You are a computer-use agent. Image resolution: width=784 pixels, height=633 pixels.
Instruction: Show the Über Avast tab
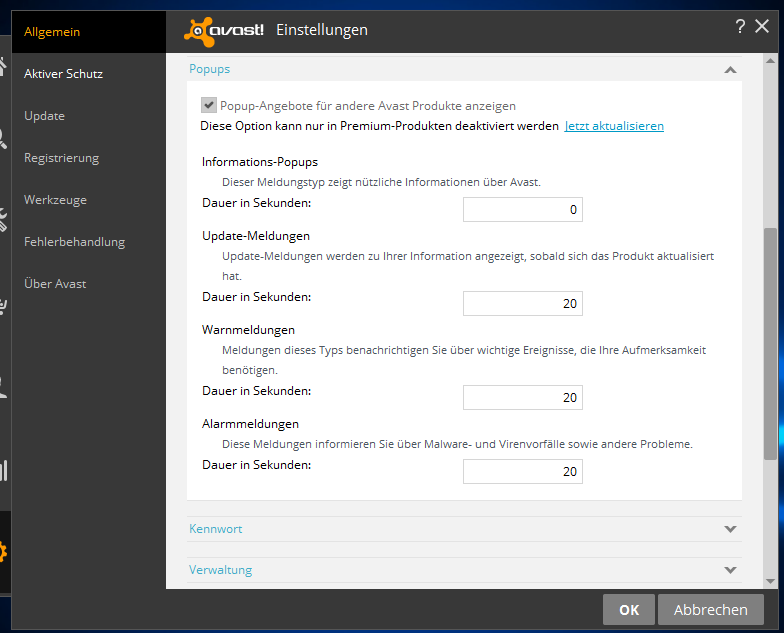(x=89, y=284)
